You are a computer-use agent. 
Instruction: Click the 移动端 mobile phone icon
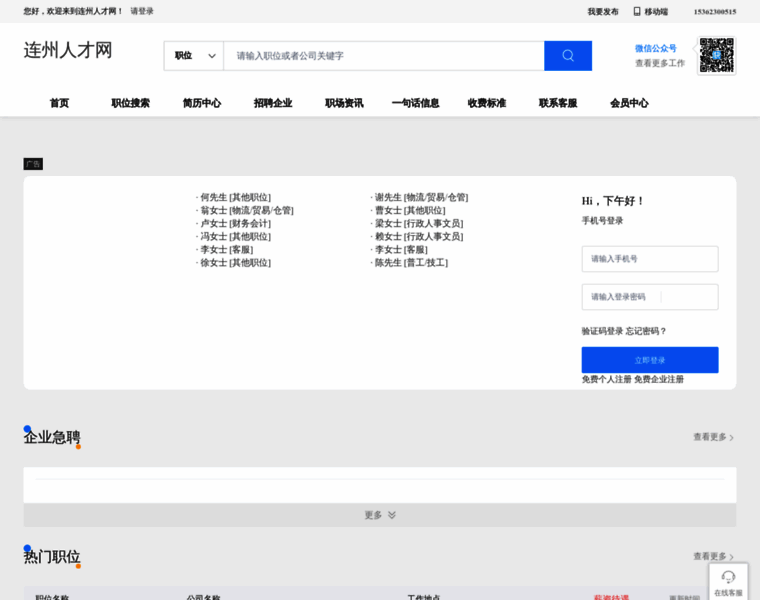[636, 12]
